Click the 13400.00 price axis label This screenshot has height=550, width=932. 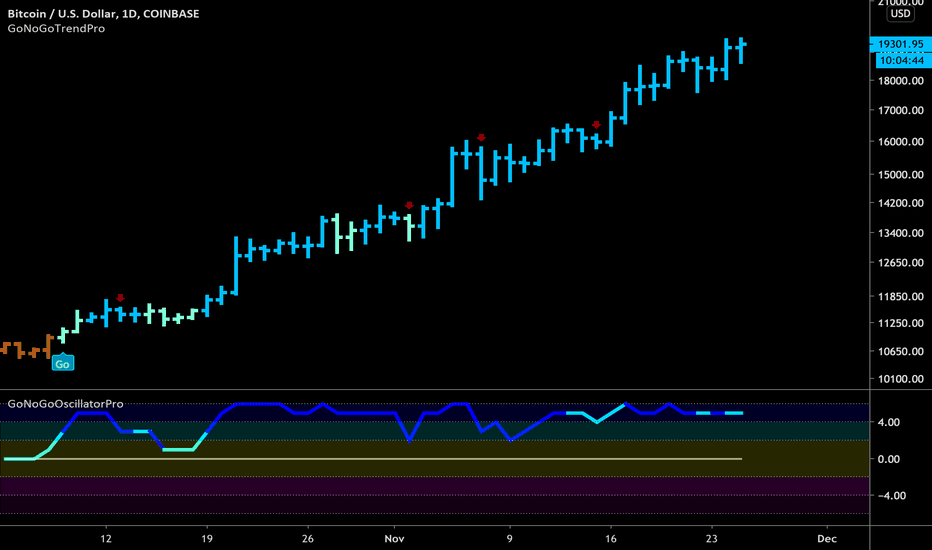coord(900,233)
